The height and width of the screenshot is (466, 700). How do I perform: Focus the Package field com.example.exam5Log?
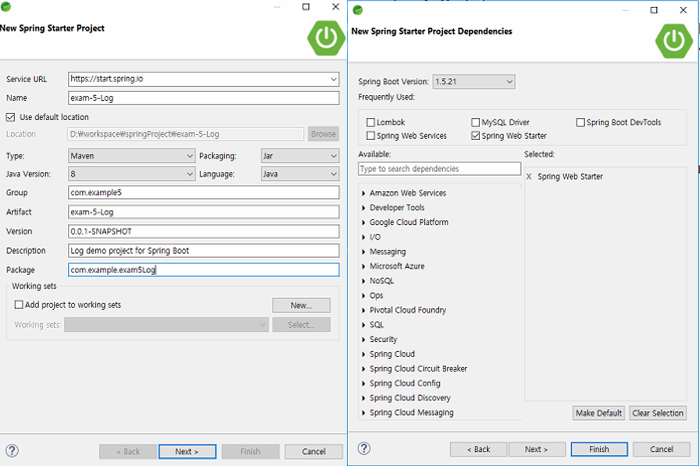coord(204,270)
